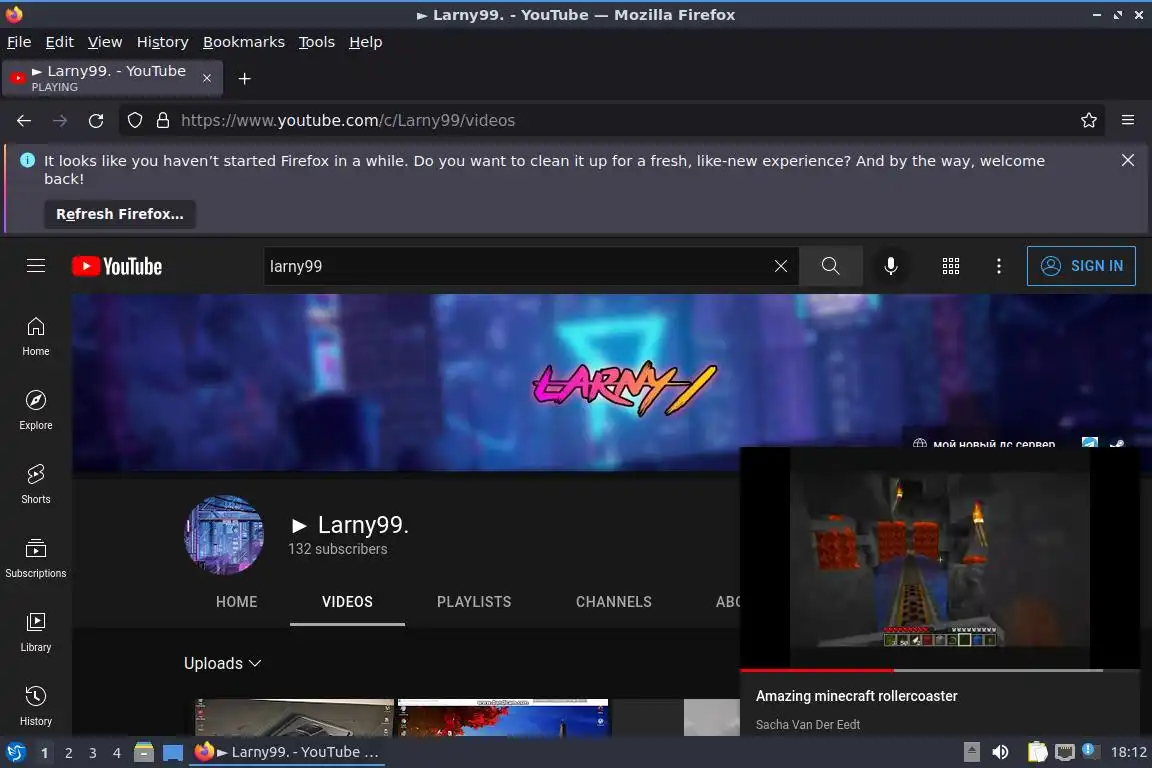Open the Edit menu
The image size is (1152, 768).
coord(60,42)
